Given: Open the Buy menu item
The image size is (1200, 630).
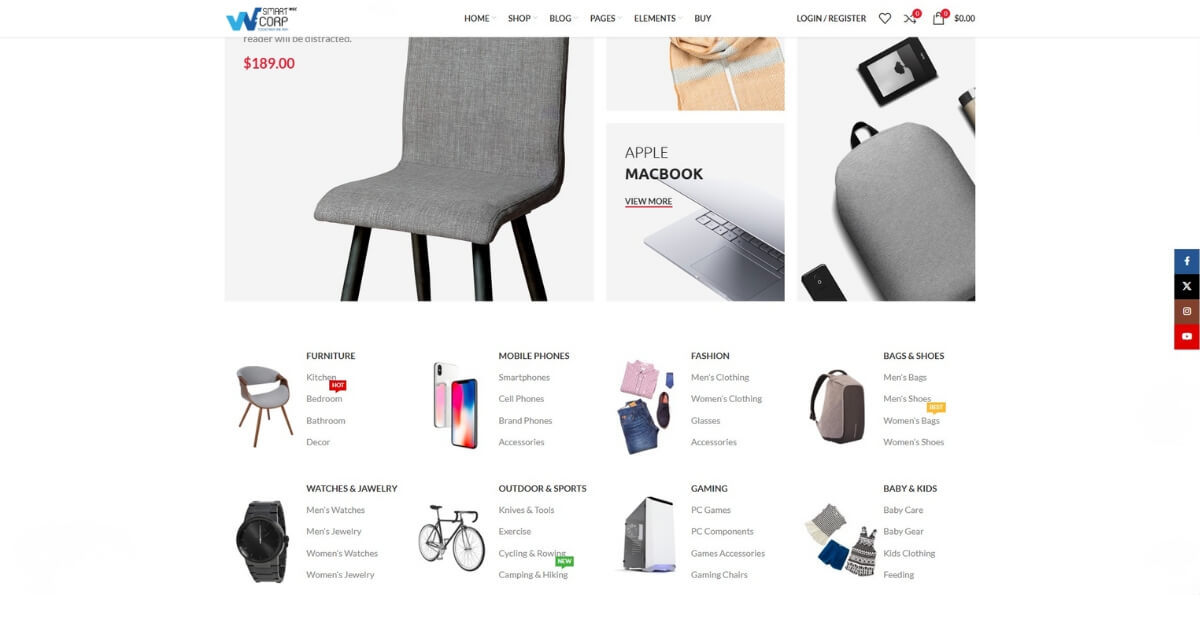Looking at the screenshot, I should pyautogui.click(x=703, y=18).
